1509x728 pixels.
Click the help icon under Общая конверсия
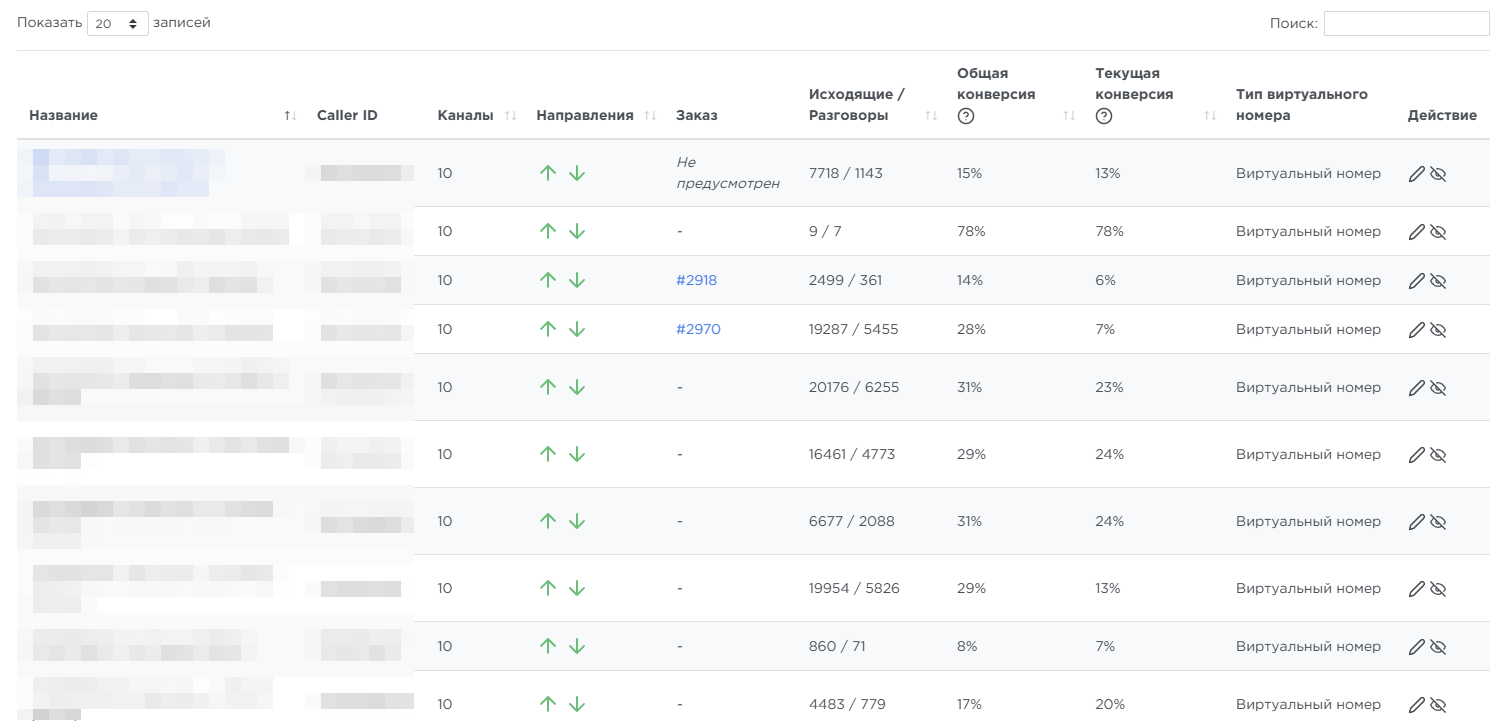[x=965, y=116]
